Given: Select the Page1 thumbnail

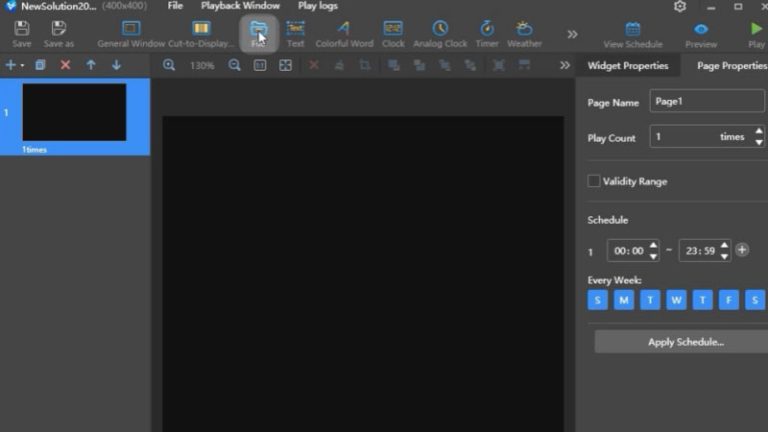Looking at the screenshot, I should (x=74, y=112).
